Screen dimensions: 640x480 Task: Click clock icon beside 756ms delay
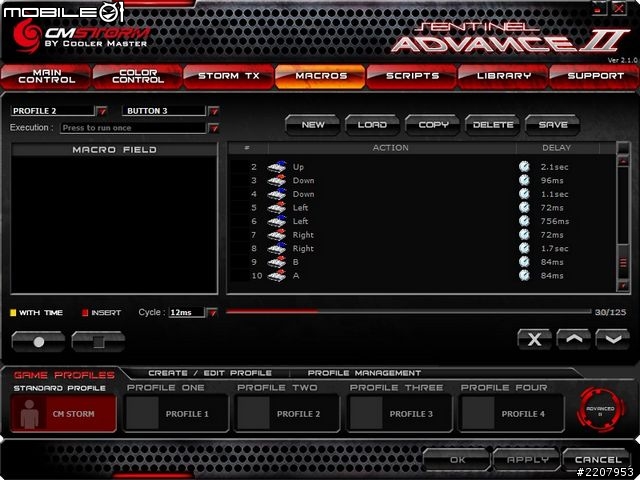[524, 221]
